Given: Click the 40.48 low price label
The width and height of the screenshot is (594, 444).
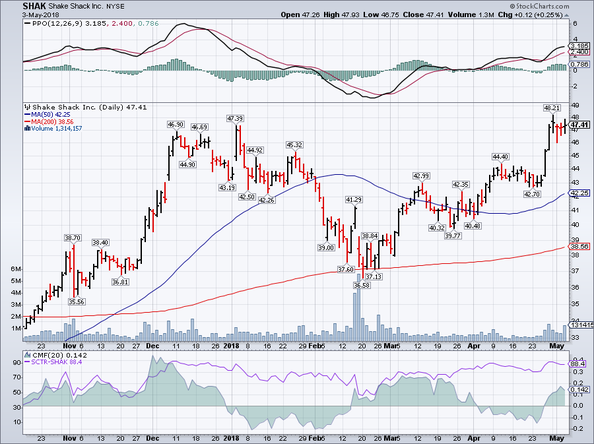Looking at the screenshot, I should (473, 226).
